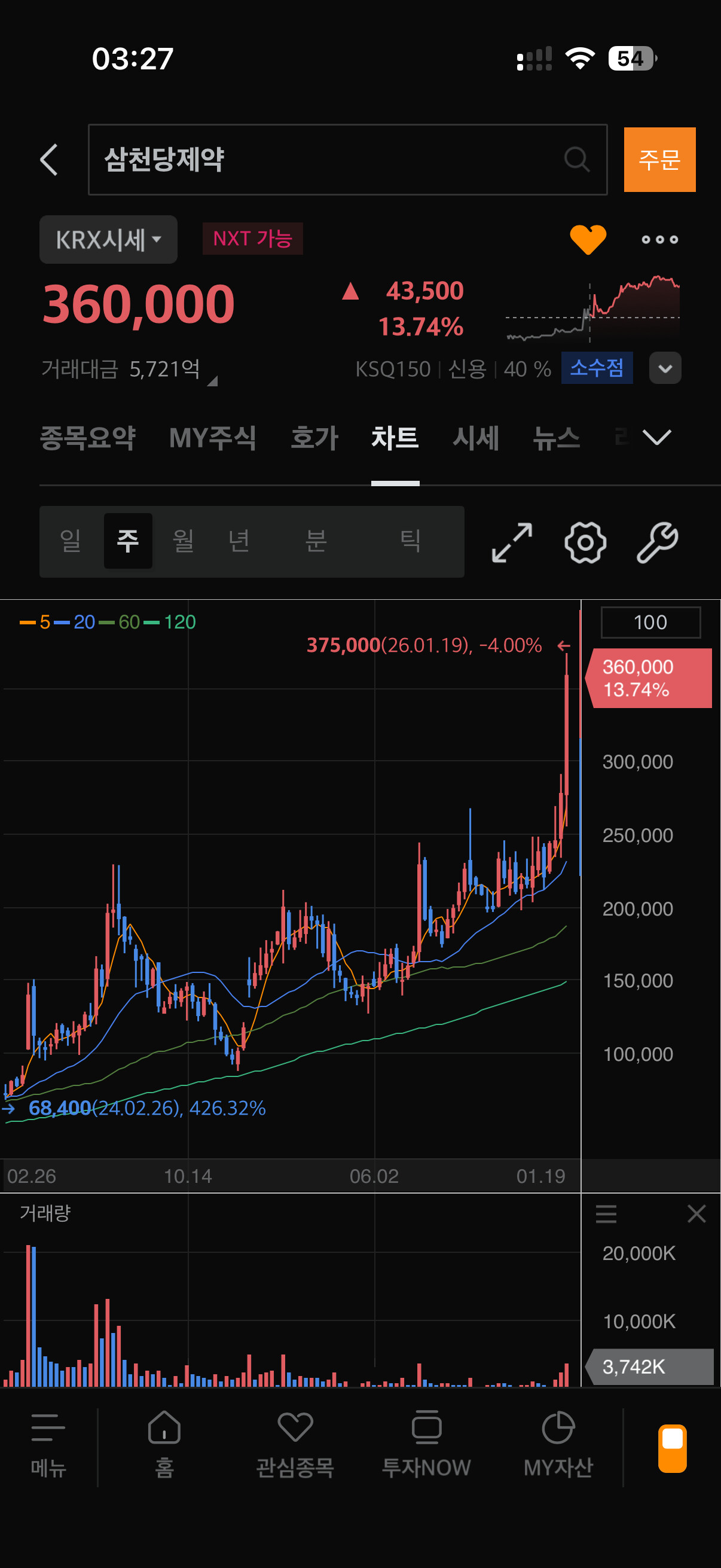Switch to the 뉴스 tab
The height and width of the screenshot is (1568, 721).
point(556,438)
